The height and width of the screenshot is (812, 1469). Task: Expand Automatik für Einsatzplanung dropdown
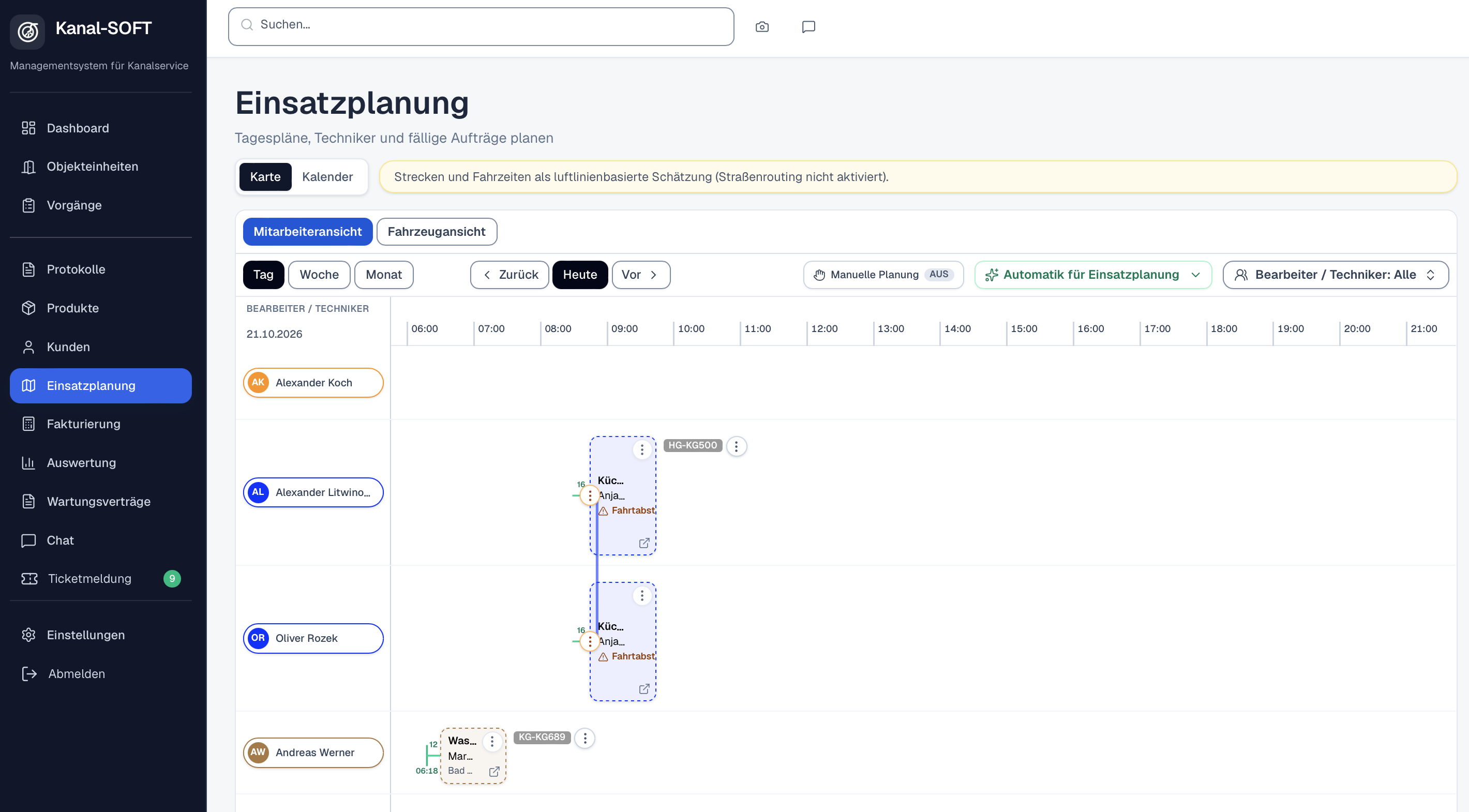(1092, 275)
